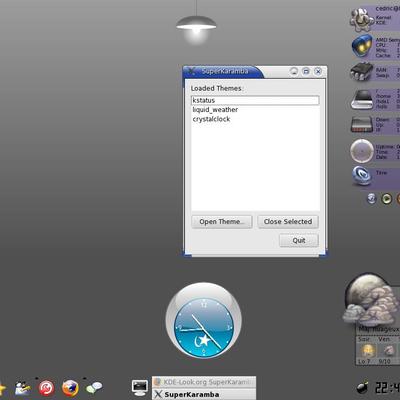Click the crystal analog clock widget
This screenshot has width=400, height=400.
point(204,321)
